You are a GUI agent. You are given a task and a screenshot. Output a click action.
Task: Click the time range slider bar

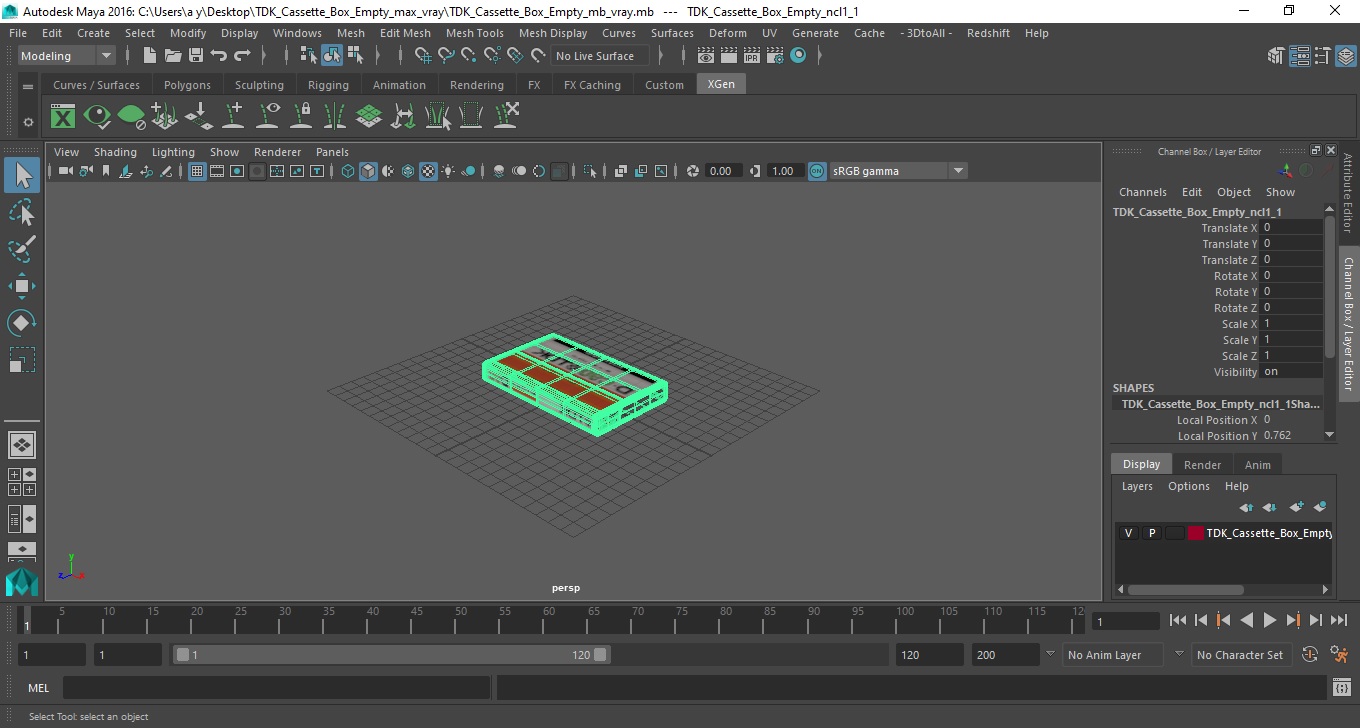[390, 655]
